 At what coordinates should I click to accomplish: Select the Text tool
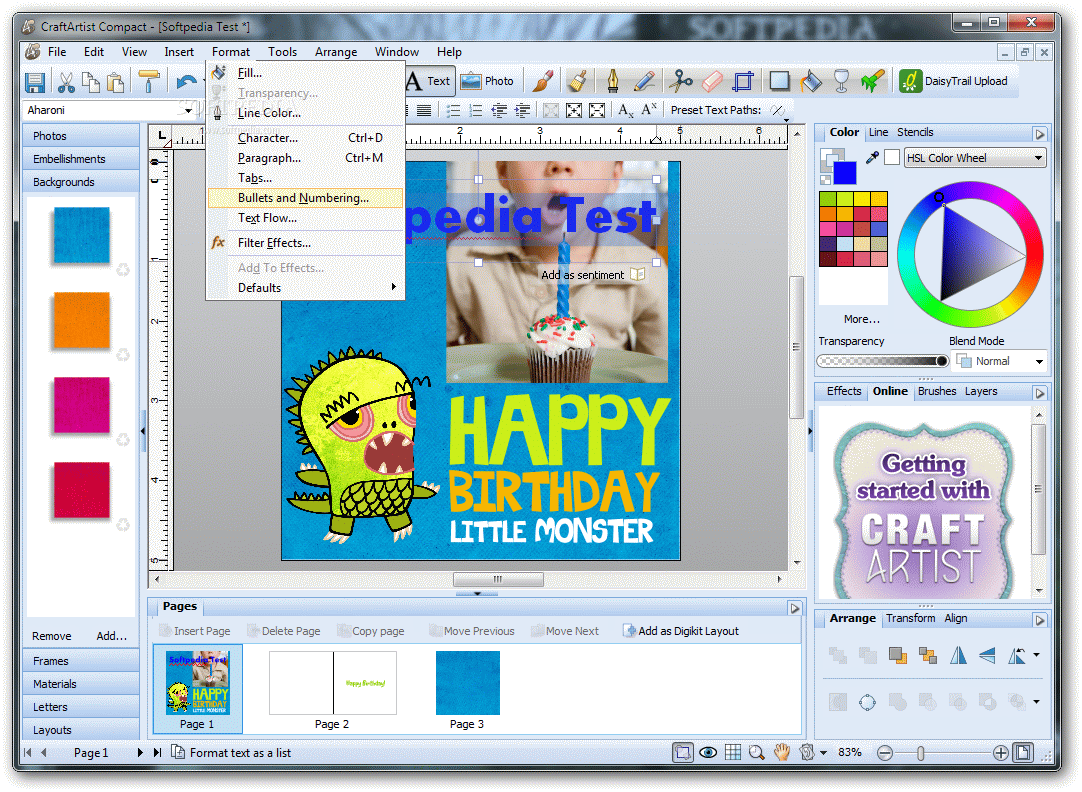[x=429, y=81]
